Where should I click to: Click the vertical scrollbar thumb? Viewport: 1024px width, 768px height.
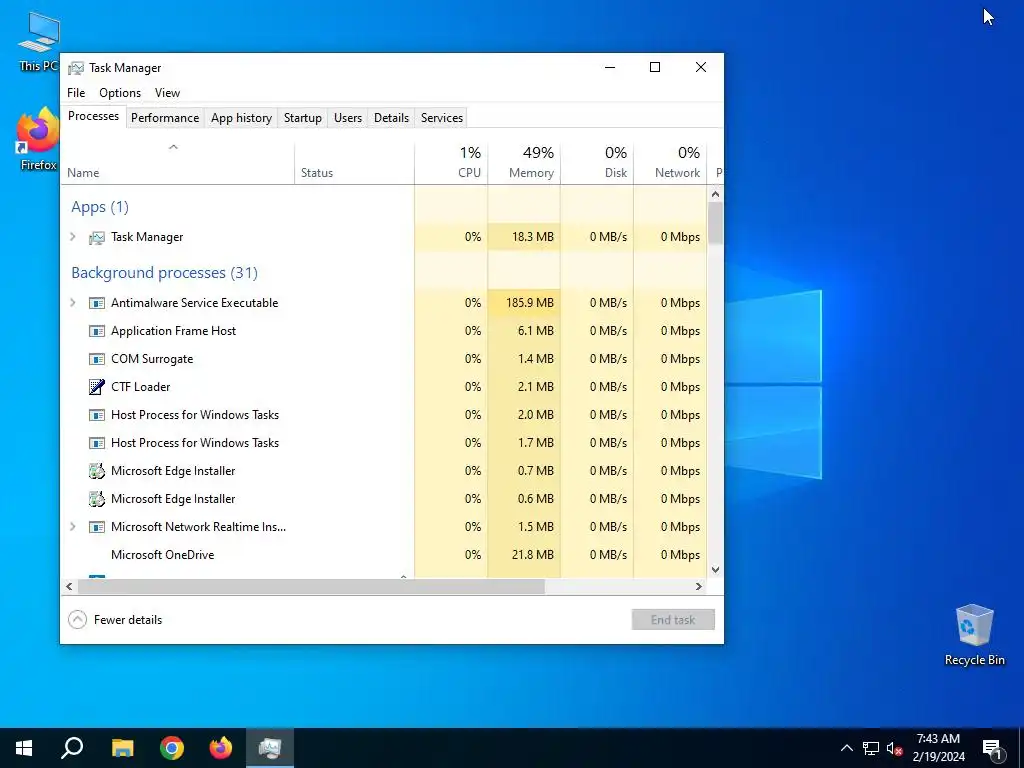pos(715,223)
